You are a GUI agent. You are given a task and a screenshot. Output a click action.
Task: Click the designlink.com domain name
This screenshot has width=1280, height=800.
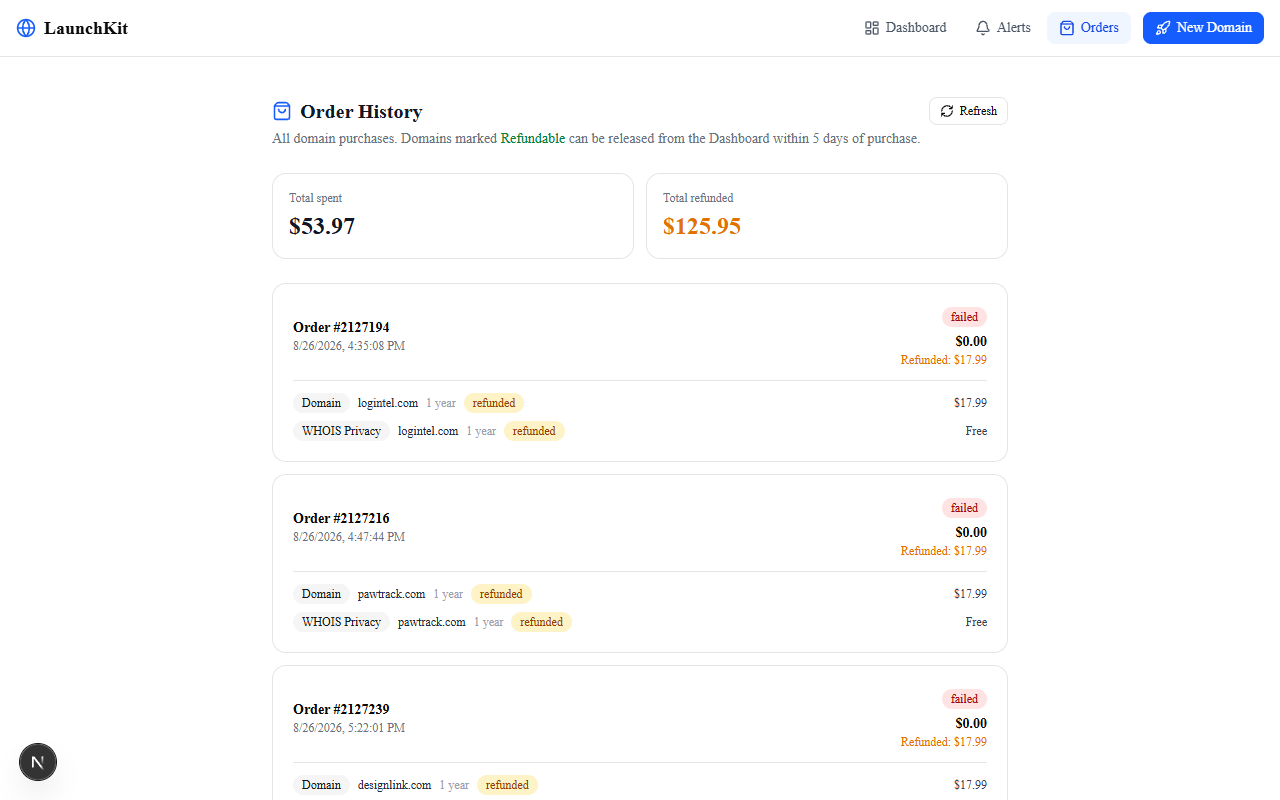395,785
